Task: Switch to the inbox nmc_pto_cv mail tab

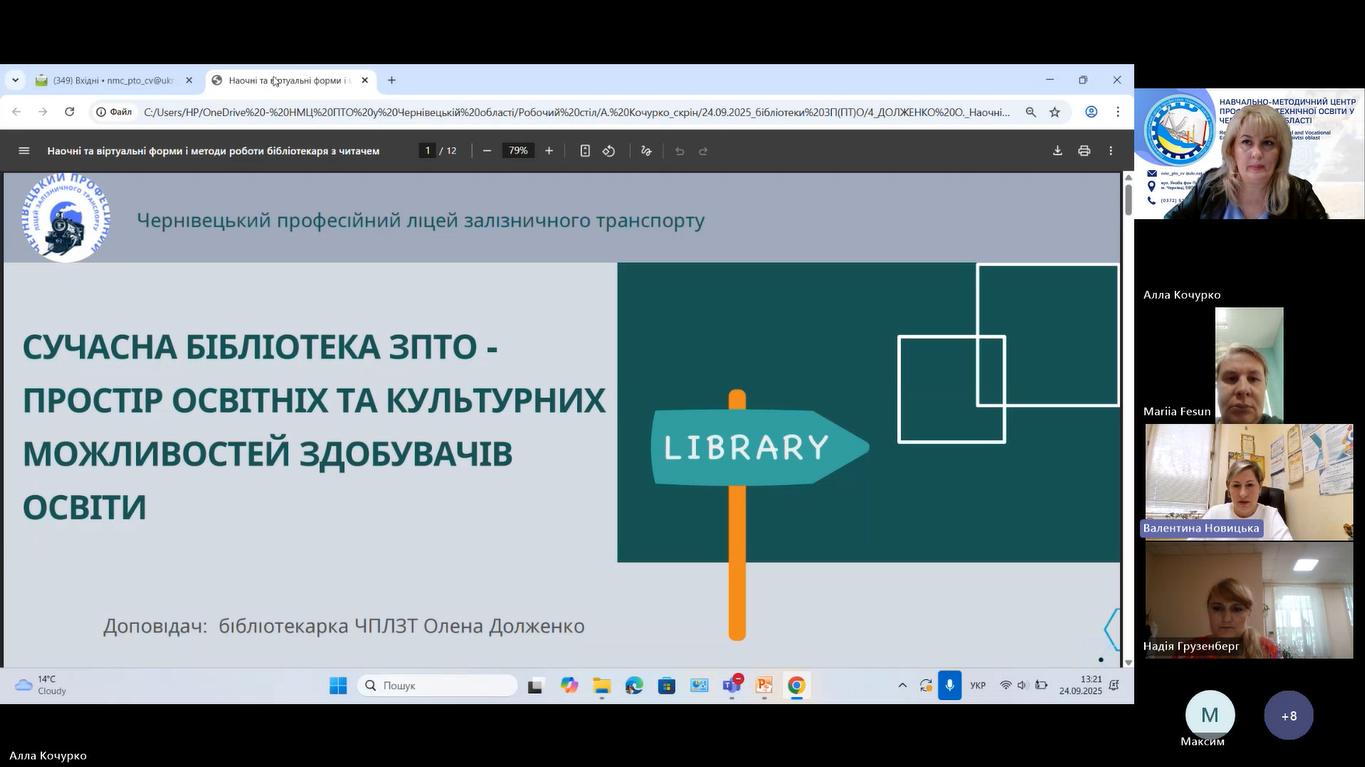Action: pyautogui.click(x=112, y=80)
